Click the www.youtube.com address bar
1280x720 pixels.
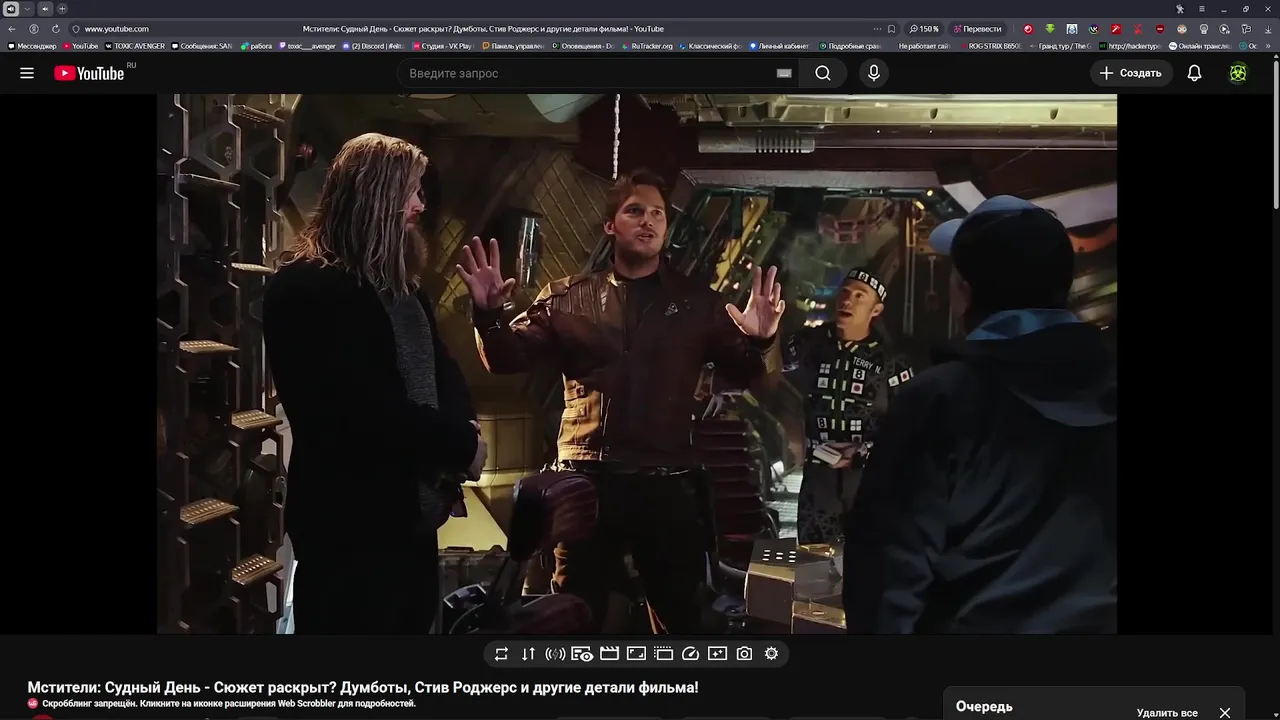[x=117, y=29]
